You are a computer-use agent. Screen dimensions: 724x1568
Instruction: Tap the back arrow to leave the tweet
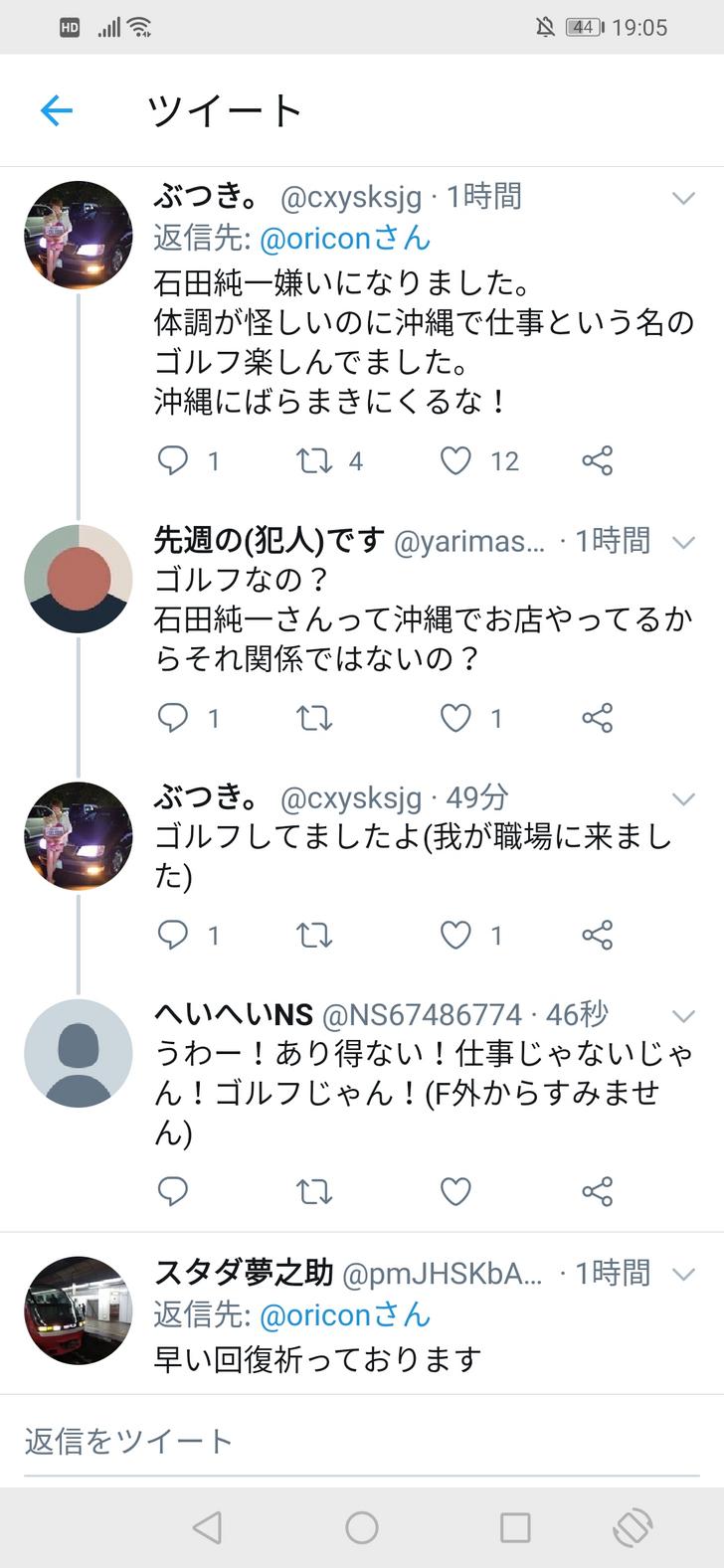[55, 110]
